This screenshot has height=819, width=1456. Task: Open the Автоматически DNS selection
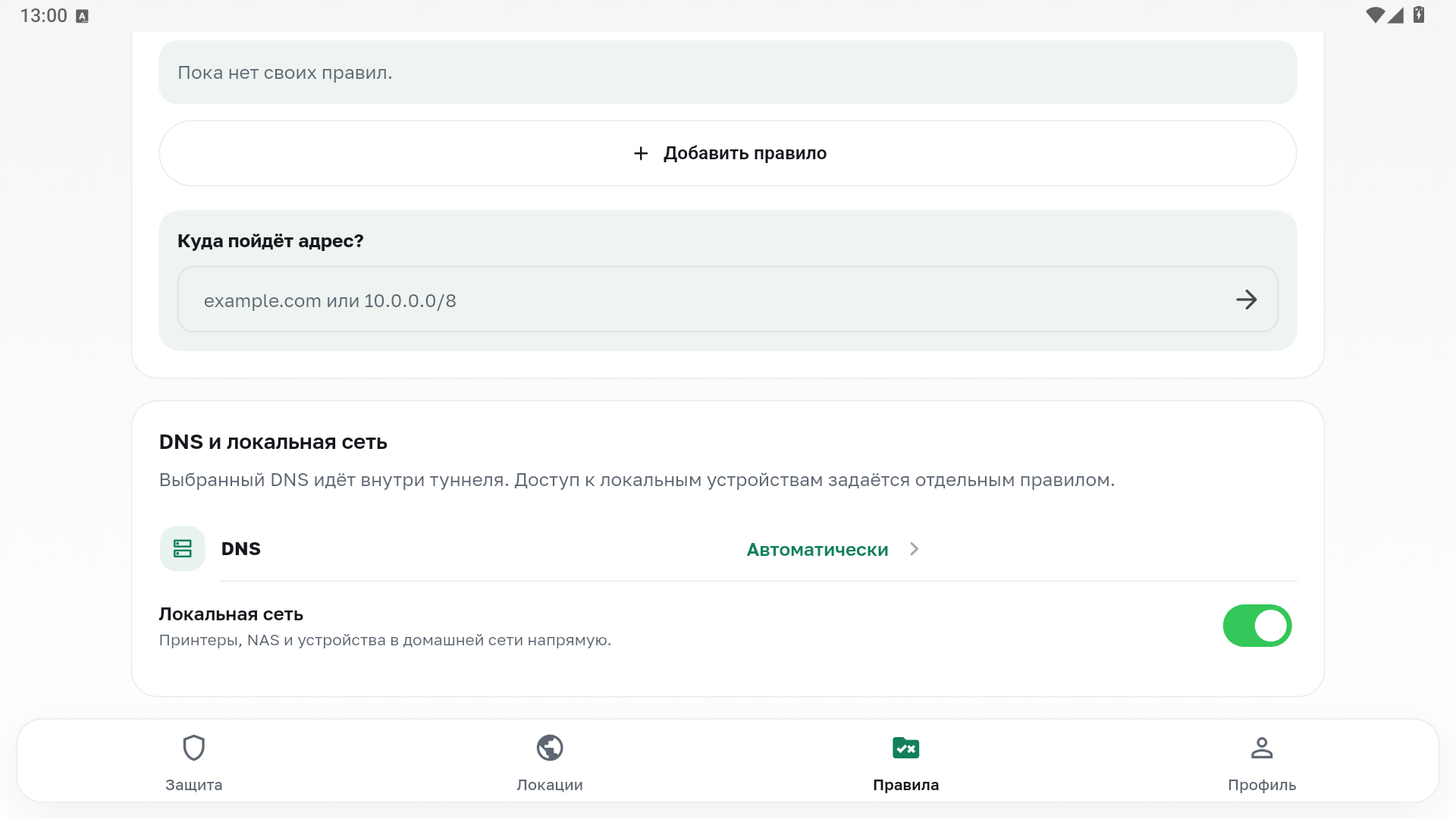tap(817, 550)
